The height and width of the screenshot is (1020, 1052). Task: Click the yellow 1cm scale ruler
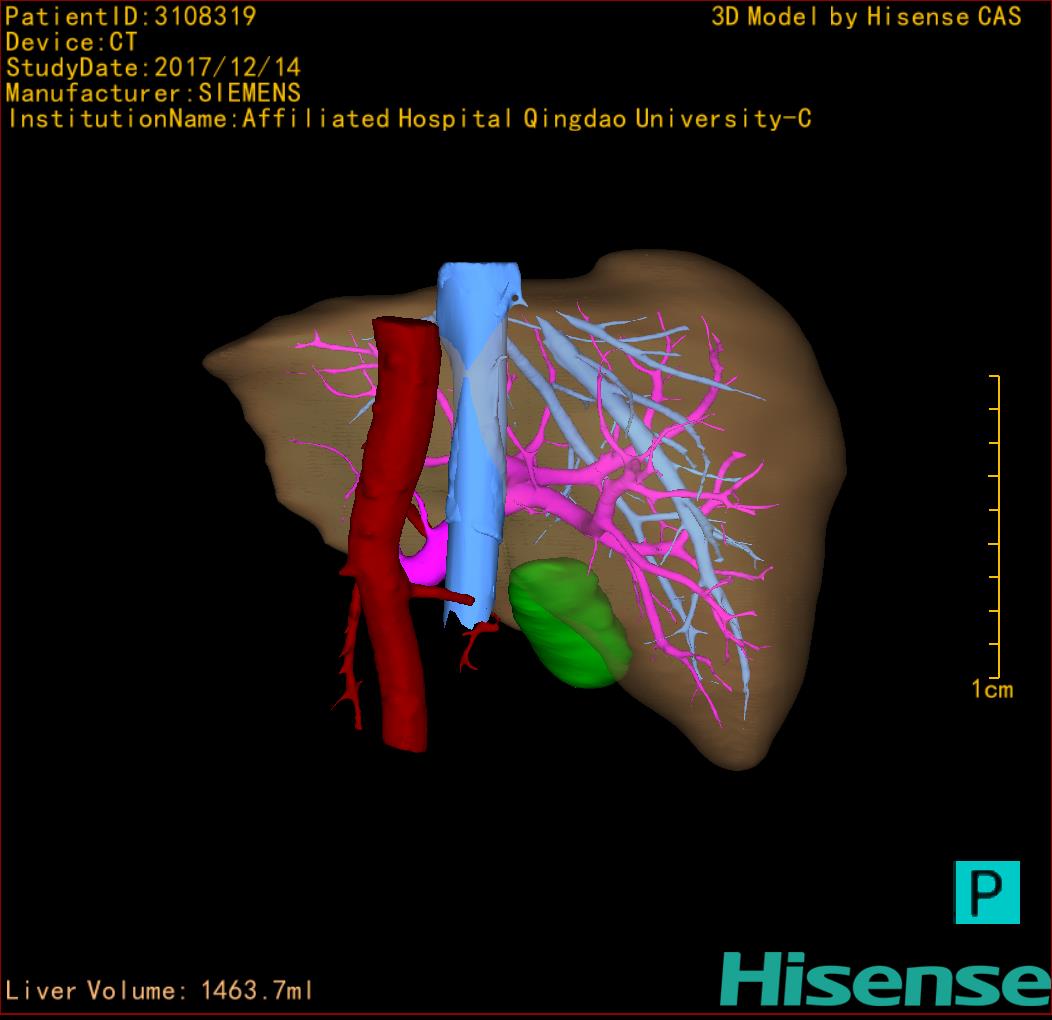(x=995, y=527)
